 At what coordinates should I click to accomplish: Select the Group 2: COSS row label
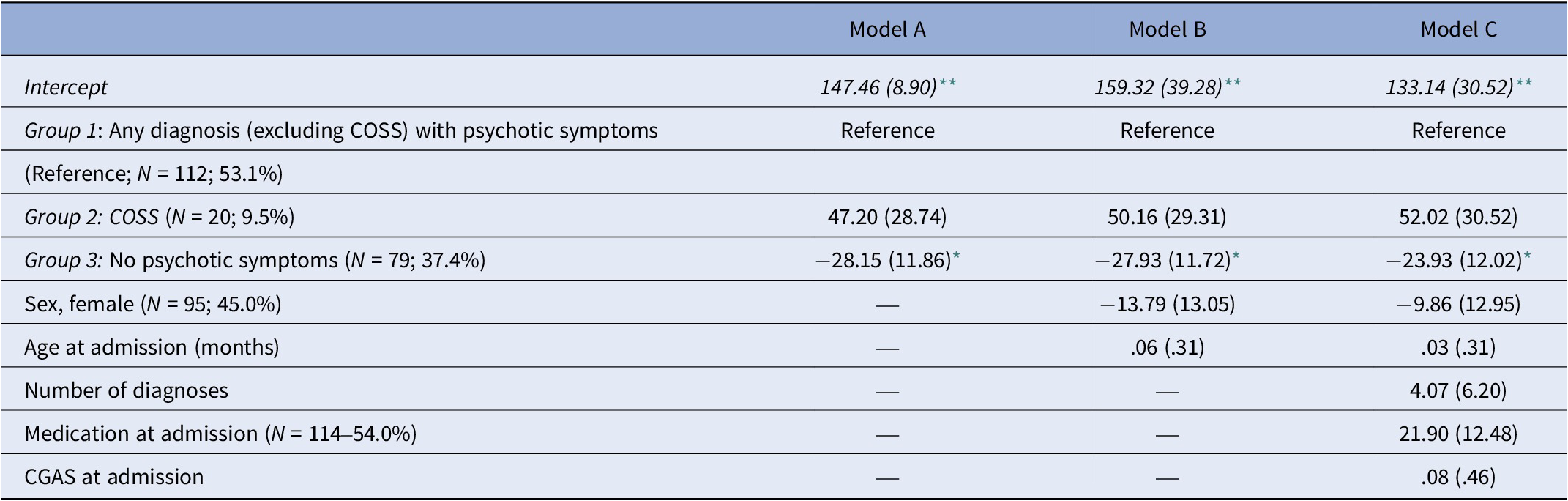pyautogui.click(x=159, y=217)
